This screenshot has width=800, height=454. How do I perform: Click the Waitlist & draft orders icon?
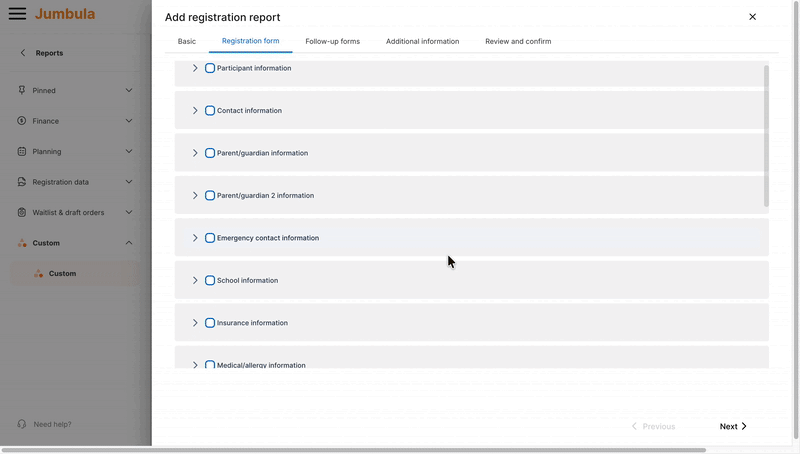tap(22, 212)
